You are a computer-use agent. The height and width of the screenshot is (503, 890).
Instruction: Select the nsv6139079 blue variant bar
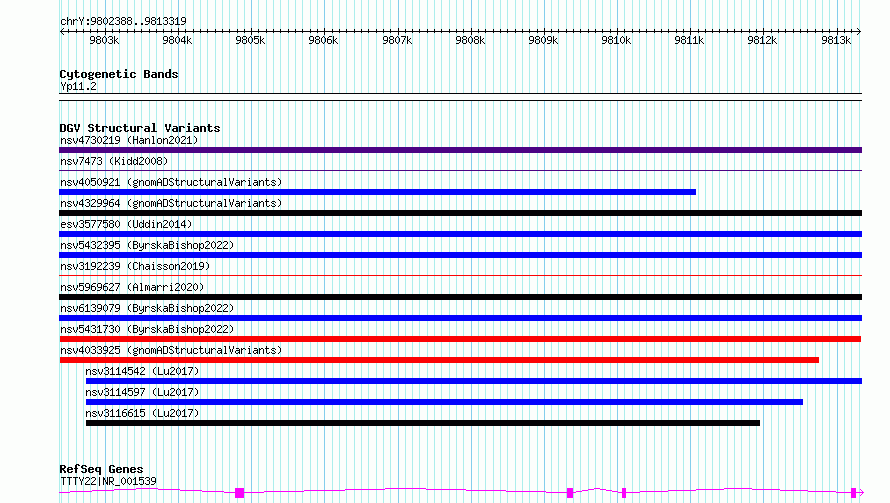click(460, 318)
